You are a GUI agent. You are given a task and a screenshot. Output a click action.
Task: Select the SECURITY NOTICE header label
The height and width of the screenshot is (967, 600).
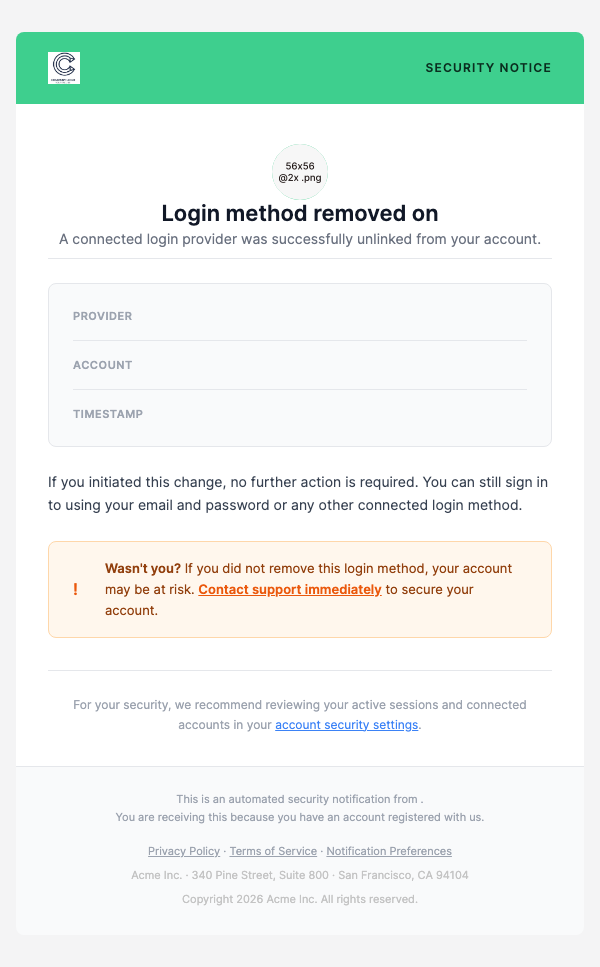[488, 68]
